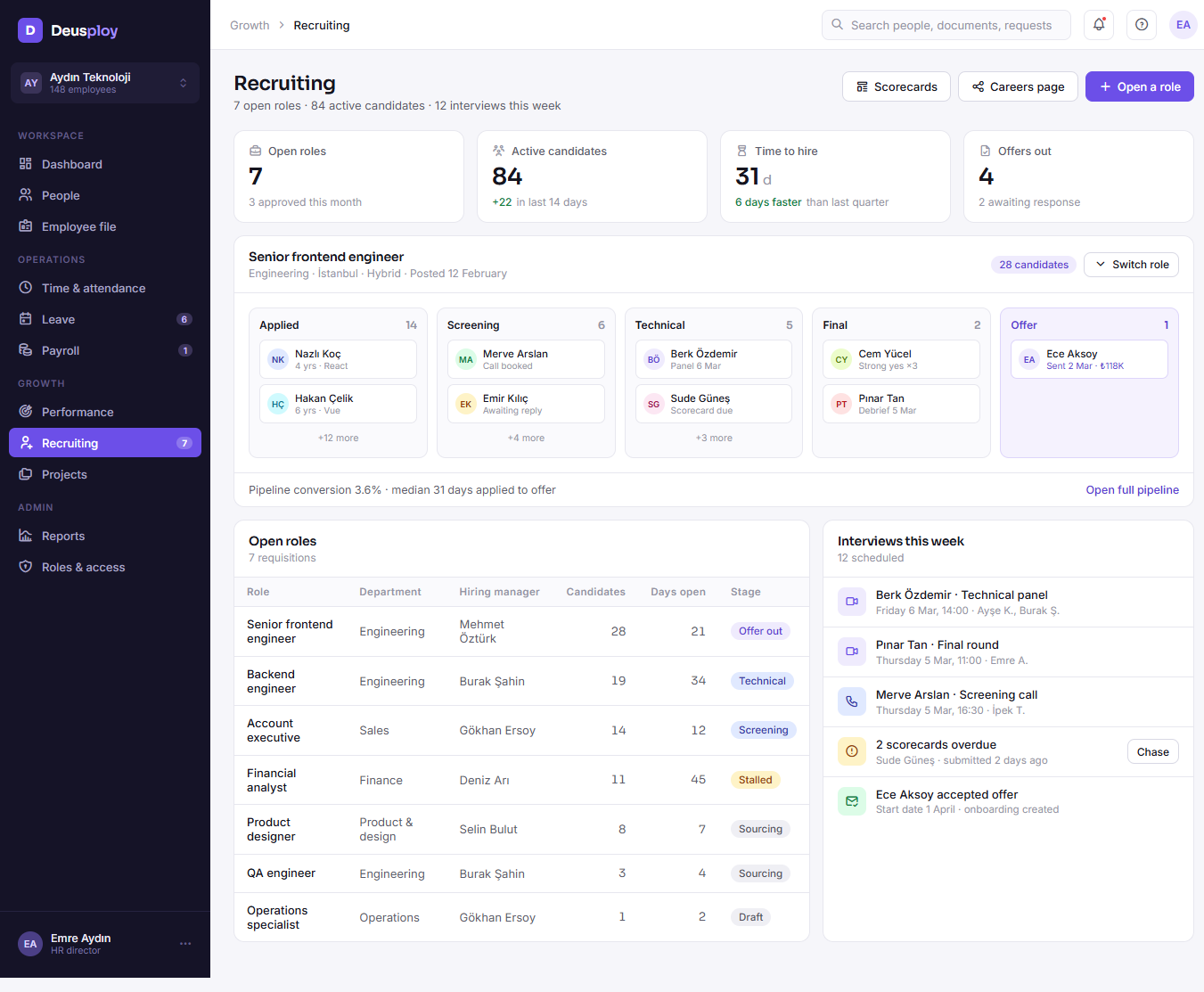Click the EA user avatar in top bar
Viewport: 1204px width, 992px height.
(x=1184, y=25)
